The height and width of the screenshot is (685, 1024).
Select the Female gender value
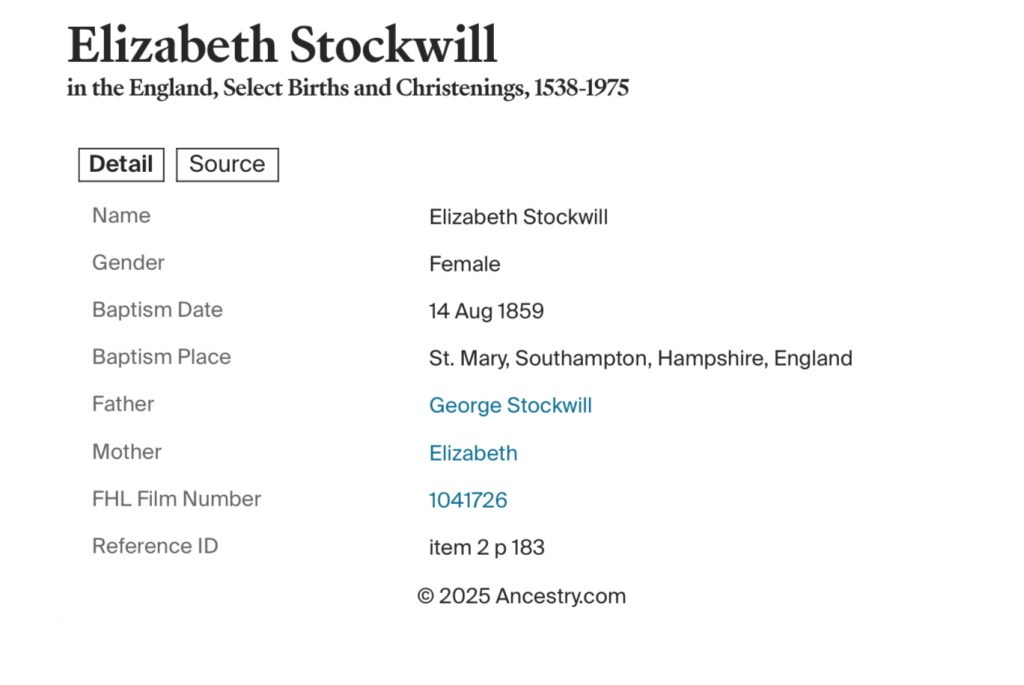pyautogui.click(x=464, y=264)
